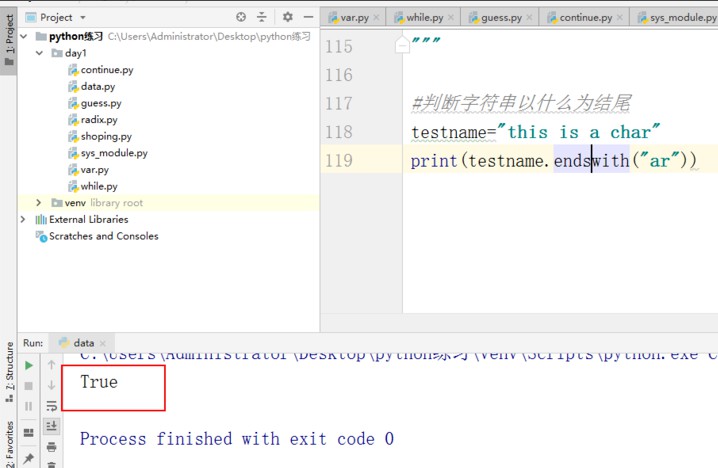The width and height of the screenshot is (718, 468).
Task: Place cursor in endswith call
Action: click(591, 161)
